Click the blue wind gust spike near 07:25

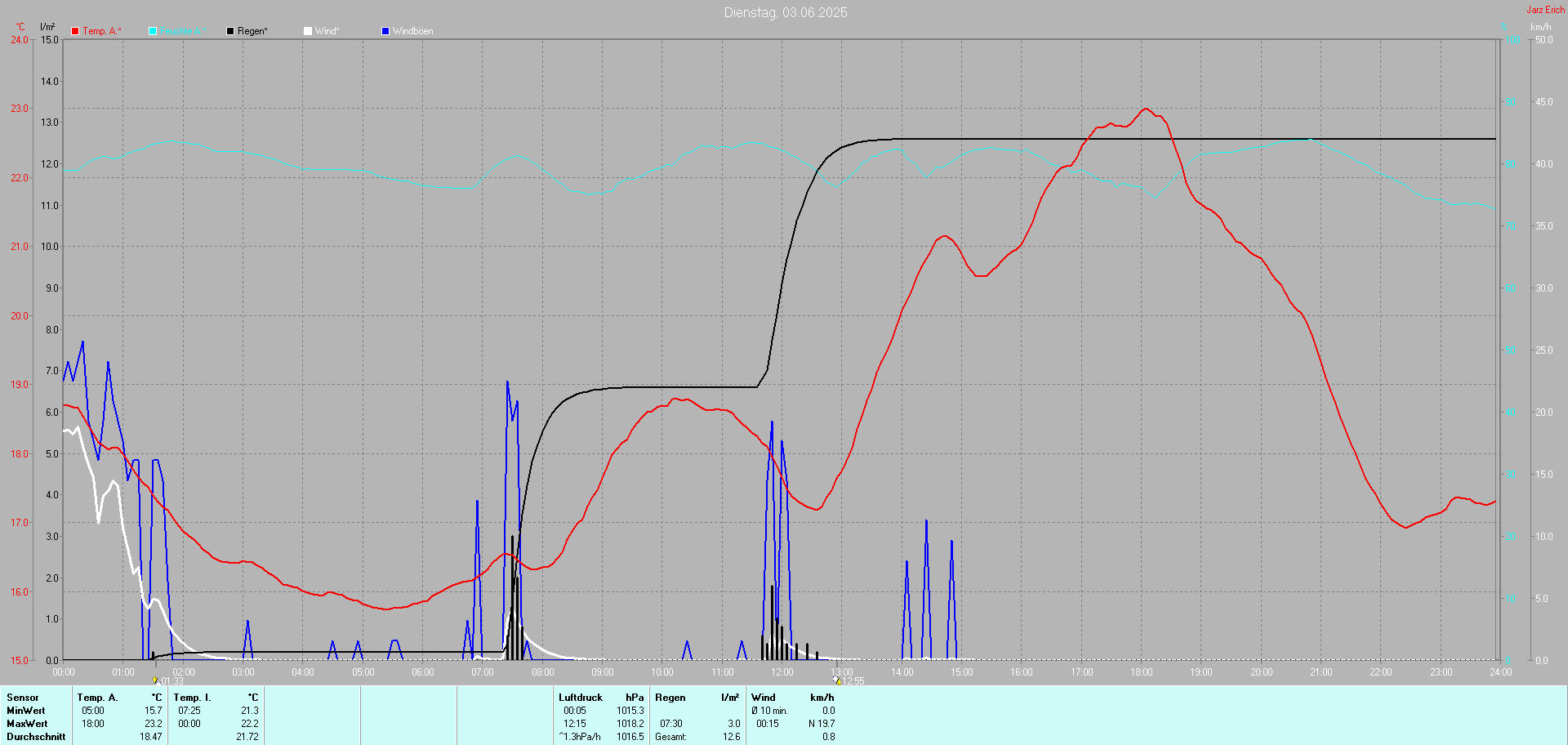507,382
